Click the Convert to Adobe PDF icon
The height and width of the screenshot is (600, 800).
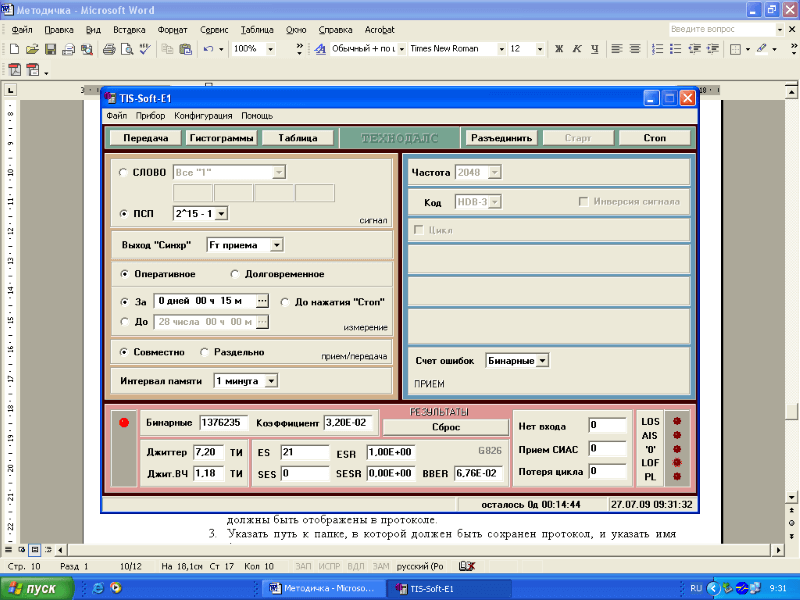click(14, 70)
